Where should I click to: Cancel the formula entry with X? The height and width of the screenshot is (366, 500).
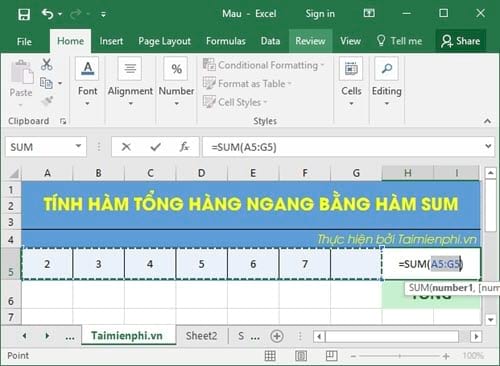126,147
